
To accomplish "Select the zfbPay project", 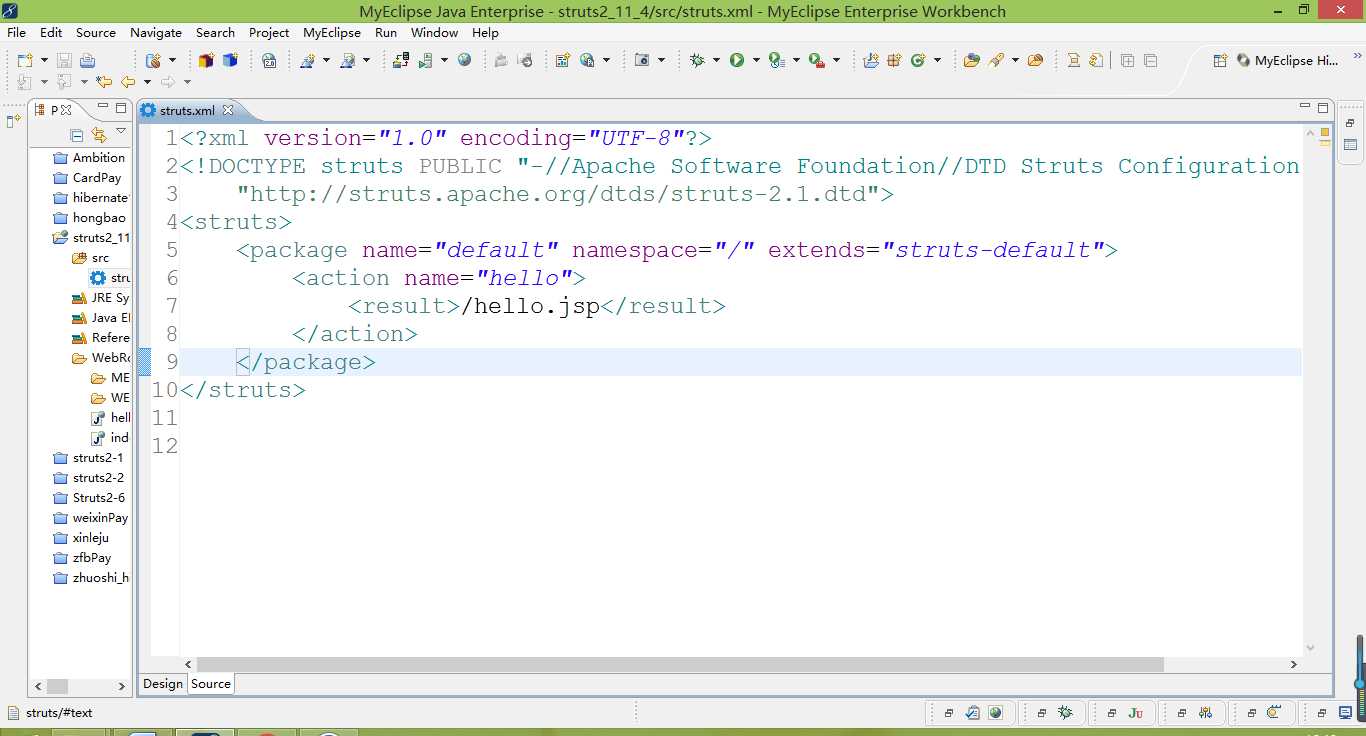I will pos(82,558).
